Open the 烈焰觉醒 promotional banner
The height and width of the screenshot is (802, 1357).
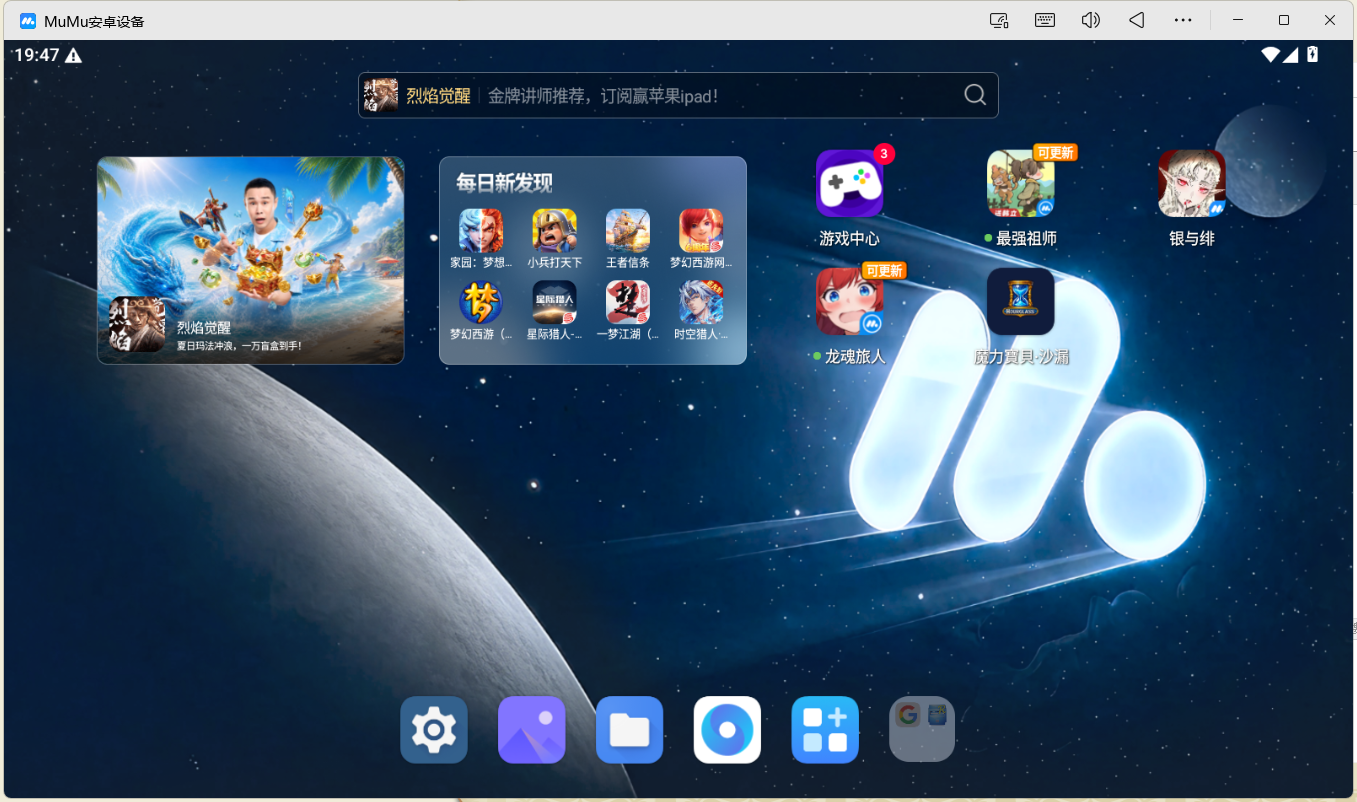click(251, 260)
